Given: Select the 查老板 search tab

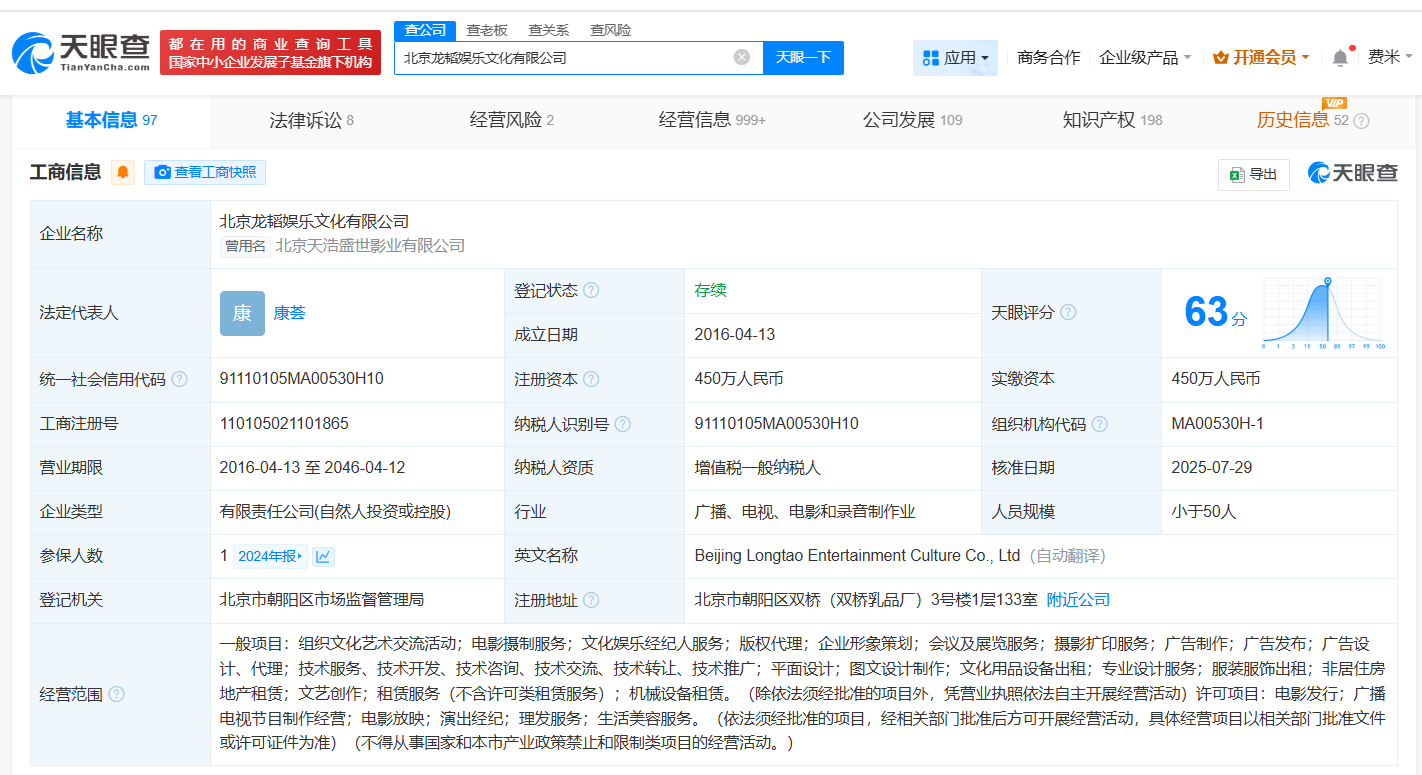Looking at the screenshot, I should coord(484,29).
